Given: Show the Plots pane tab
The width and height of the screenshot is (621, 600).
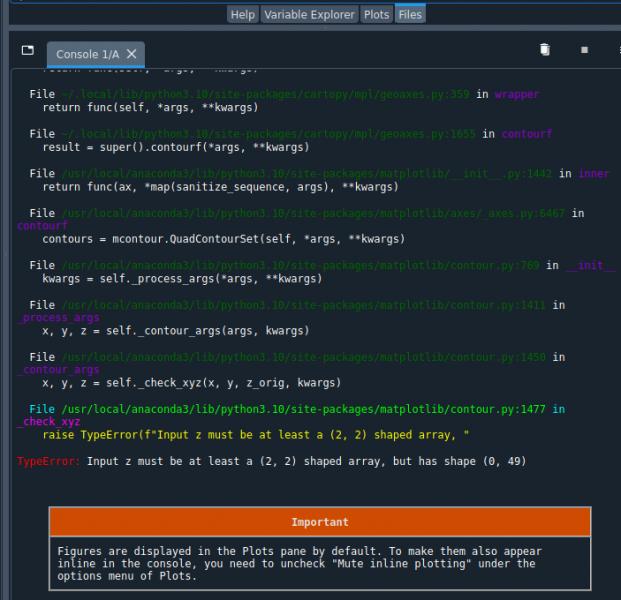Looking at the screenshot, I should (376, 14).
